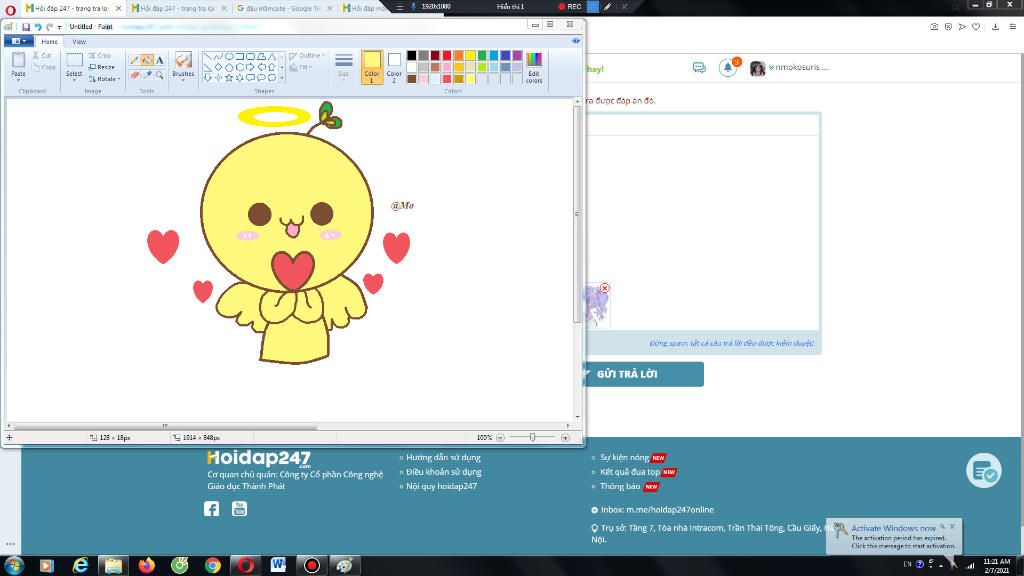Open Opera easy setup menu icon

click(1013, 27)
